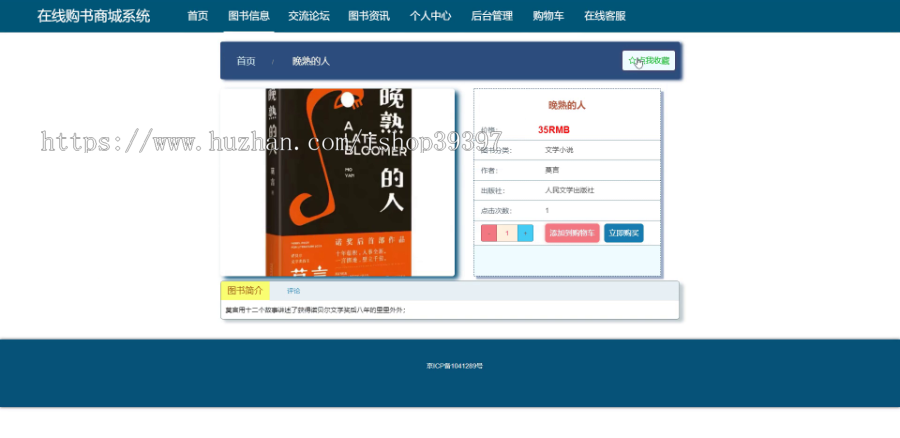The image size is (900, 438).
Task: Click the publisher 人民文学出版社
Action: [x=569, y=191]
